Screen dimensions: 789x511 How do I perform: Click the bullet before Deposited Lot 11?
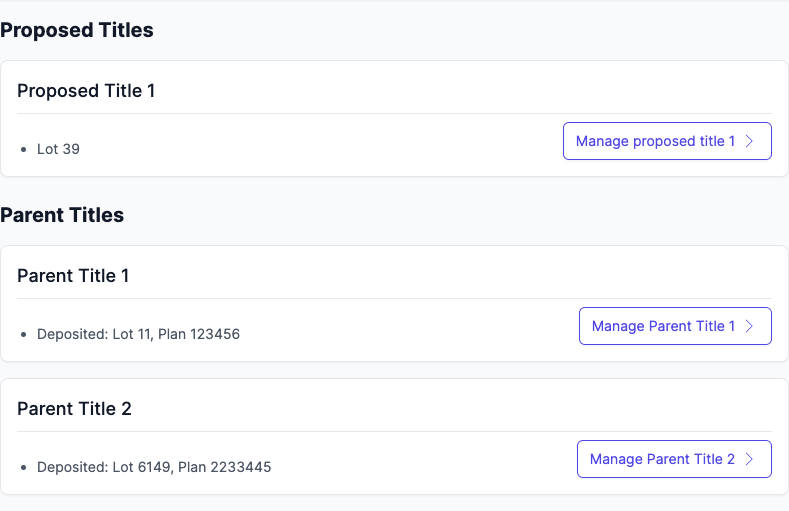click(23, 335)
